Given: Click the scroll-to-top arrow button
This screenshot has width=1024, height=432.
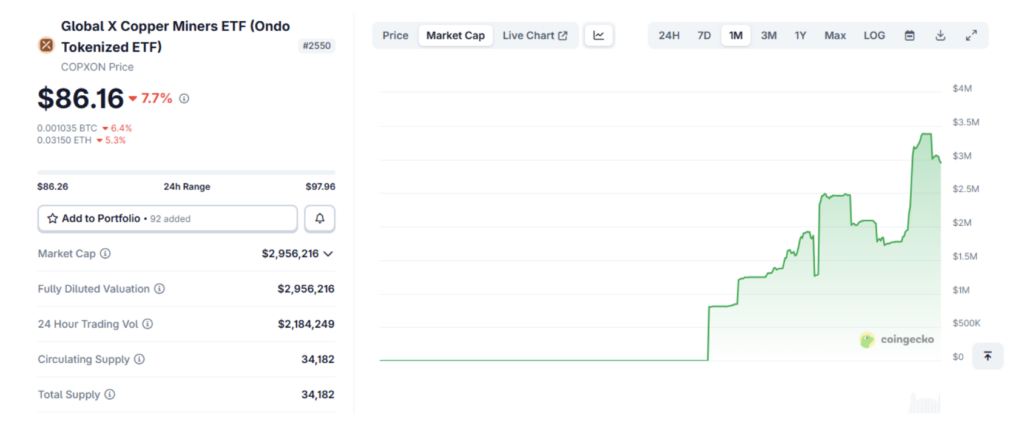Looking at the screenshot, I should pyautogui.click(x=987, y=356).
